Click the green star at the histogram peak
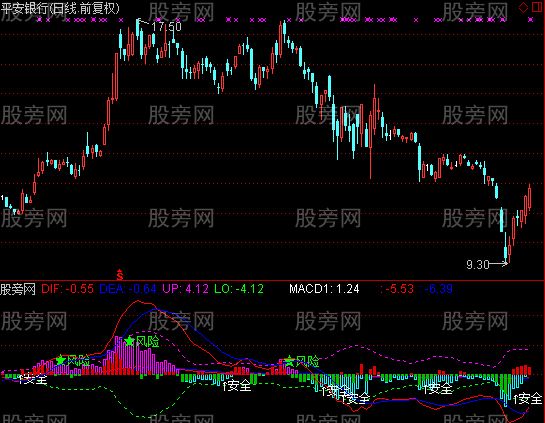The height and width of the screenshot is (423, 545). coord(129,341)
